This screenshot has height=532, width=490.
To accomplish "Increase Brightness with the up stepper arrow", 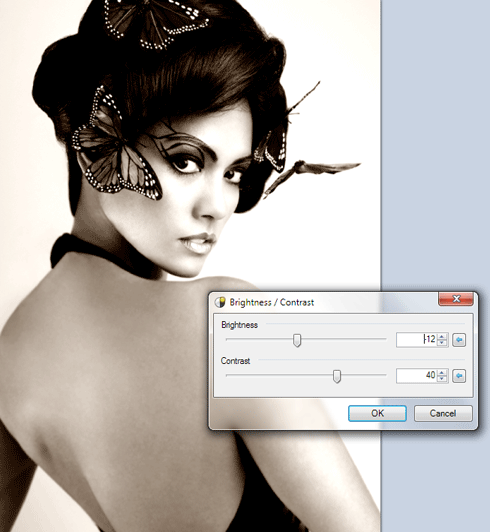I will coord(442,337).
